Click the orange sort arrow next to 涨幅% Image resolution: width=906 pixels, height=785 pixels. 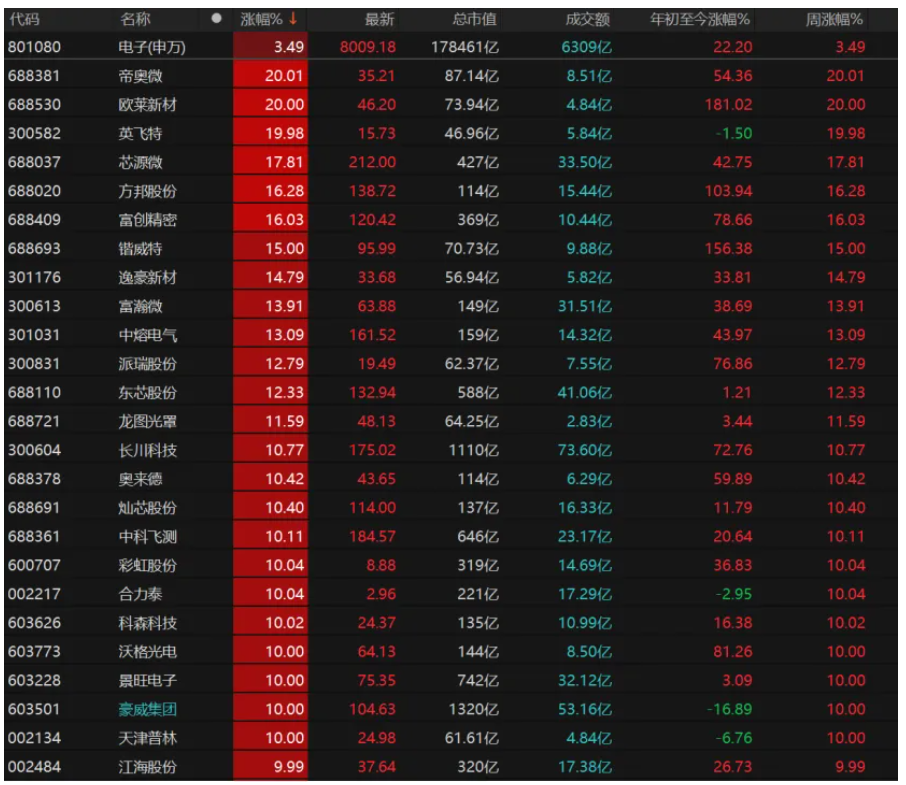click(293, 18)
